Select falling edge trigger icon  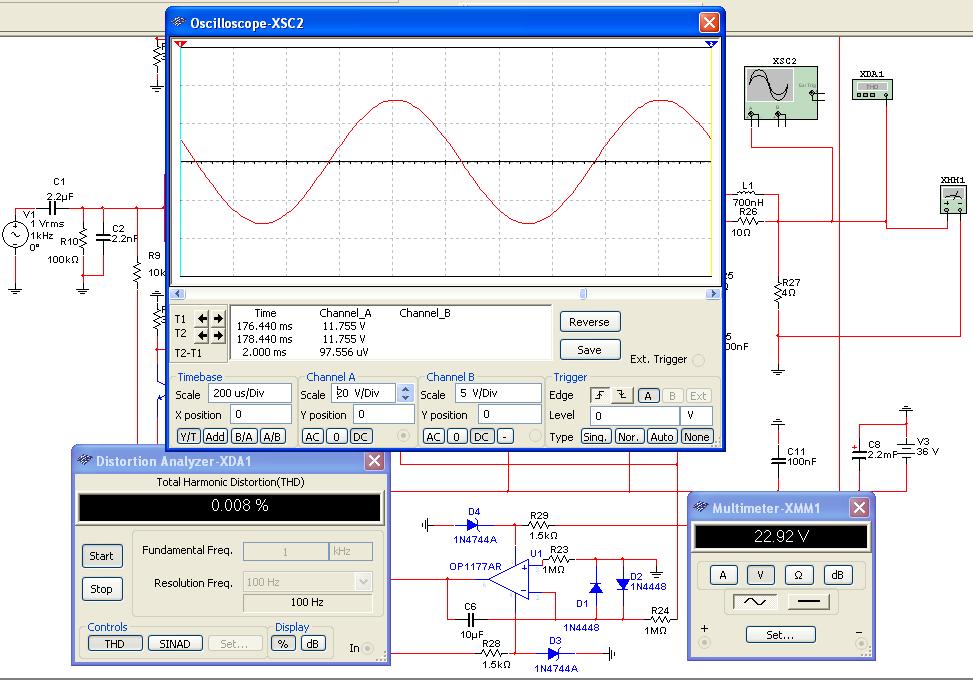(620, 395)
